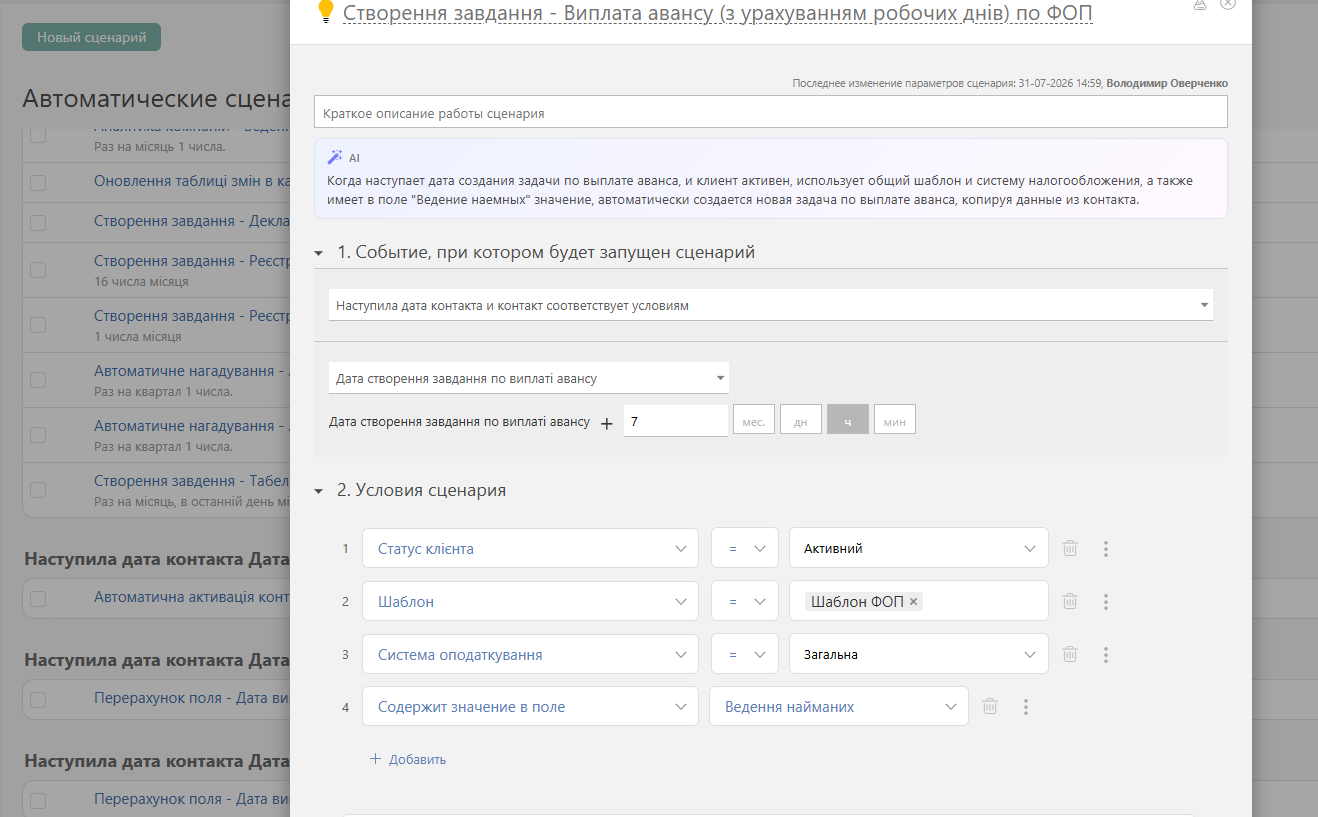The image size is (1318, 817).
Task: Delete the Шаблон condition with the trash icon
Action: tap(1070, 601)
